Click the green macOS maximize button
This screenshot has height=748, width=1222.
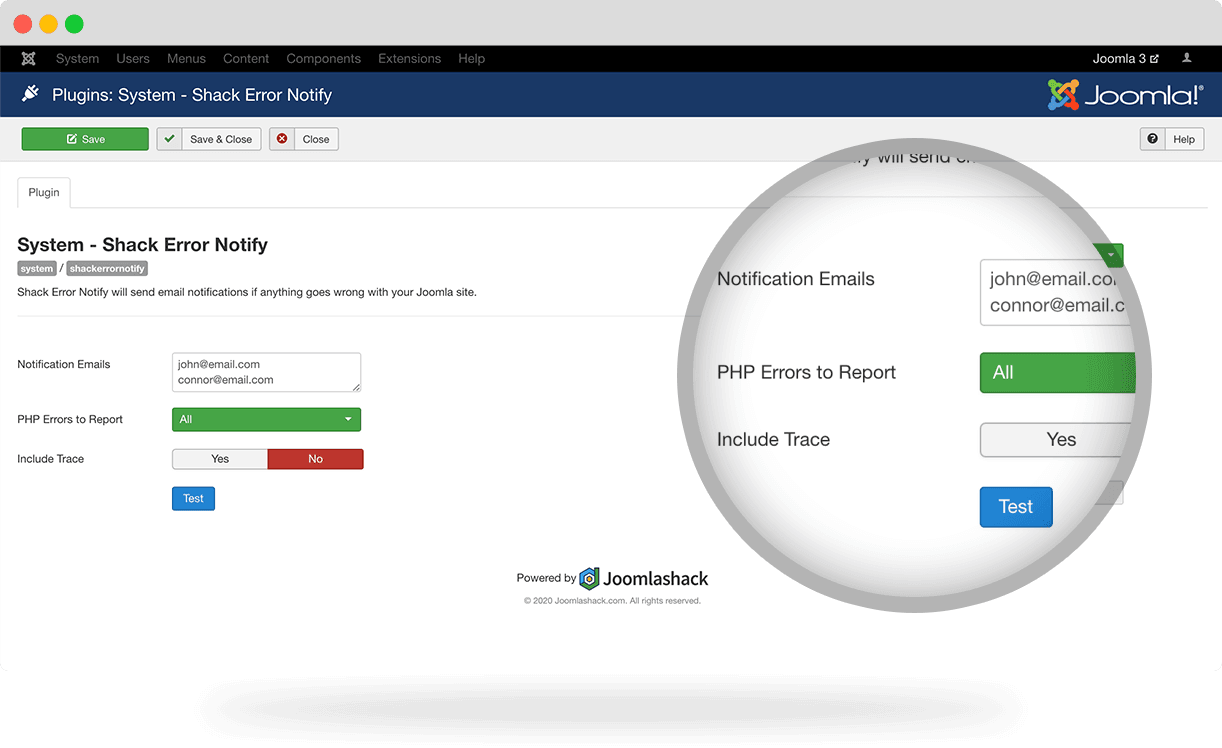(x=74, y=24)
